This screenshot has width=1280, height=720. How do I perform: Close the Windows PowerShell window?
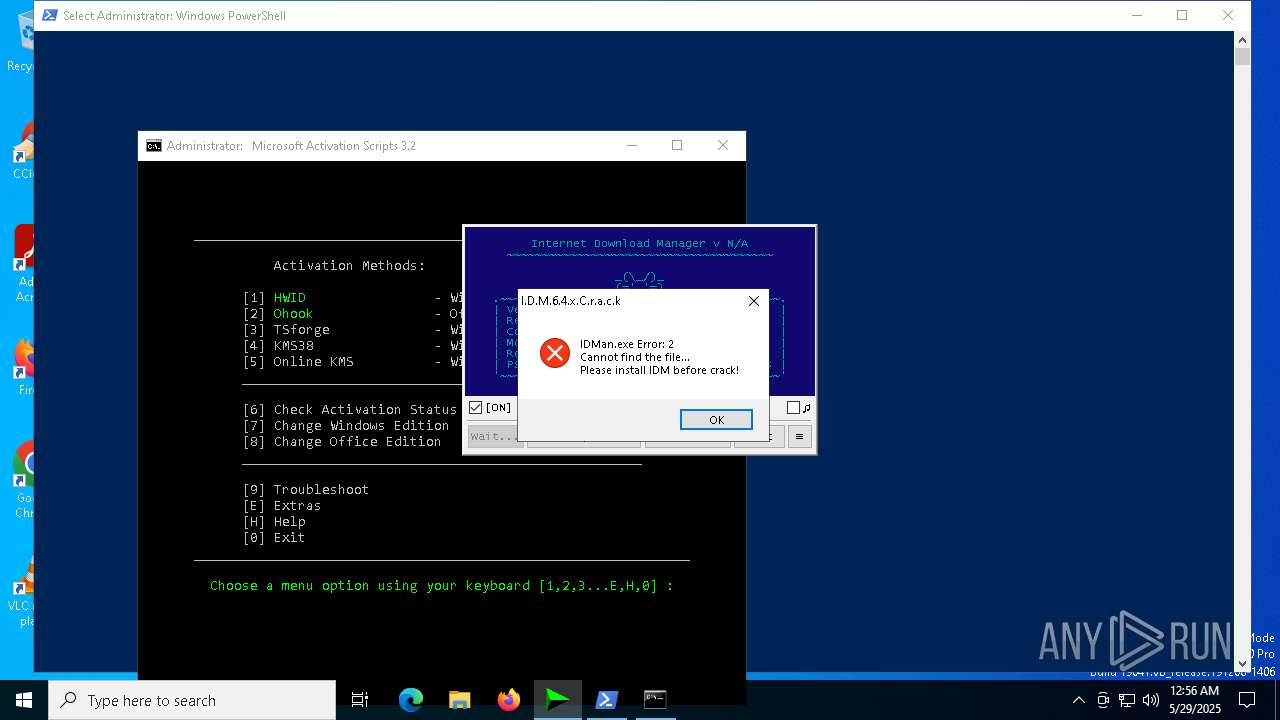coord(1228,15)
